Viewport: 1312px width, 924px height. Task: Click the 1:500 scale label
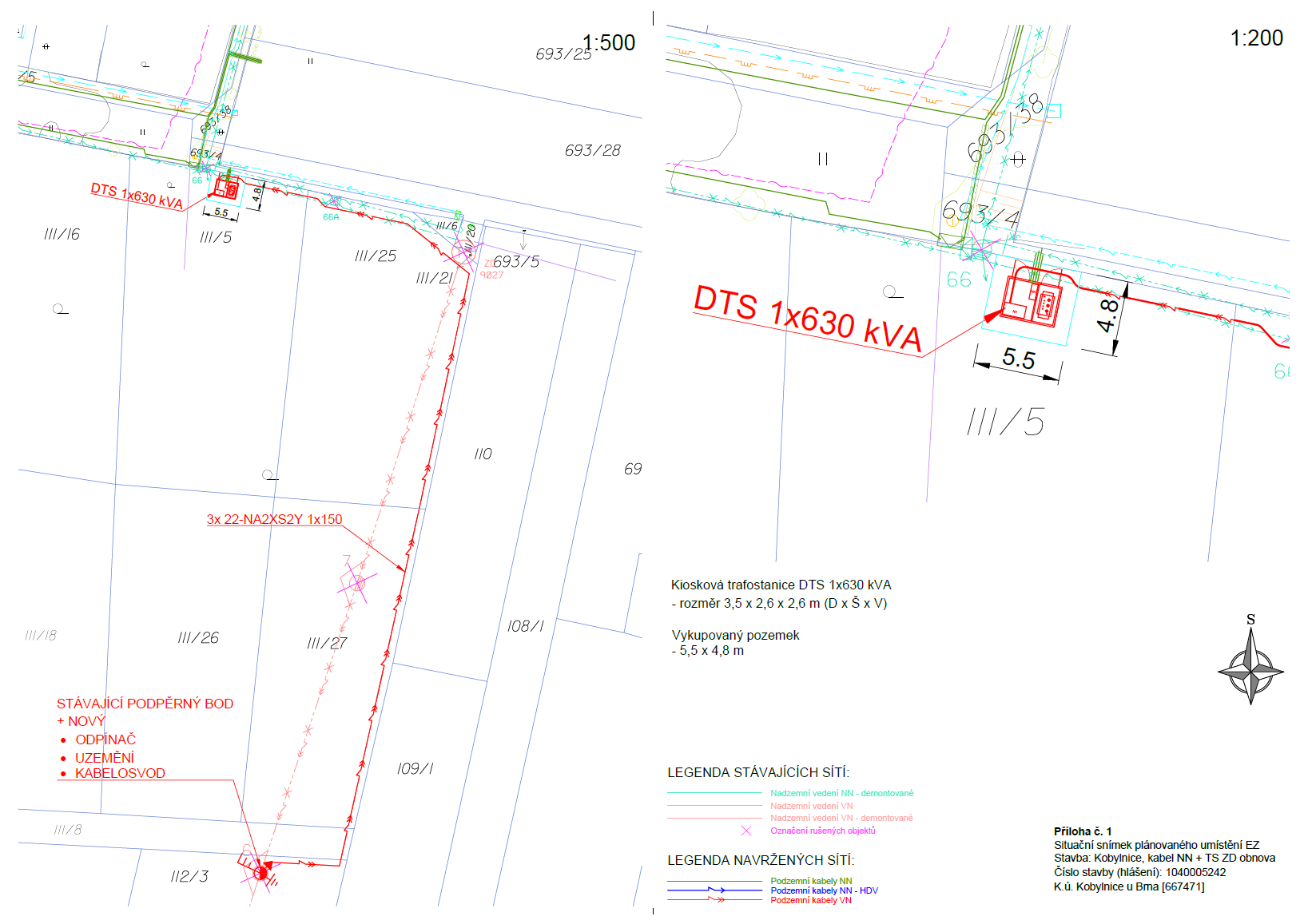tap(609, 42)
